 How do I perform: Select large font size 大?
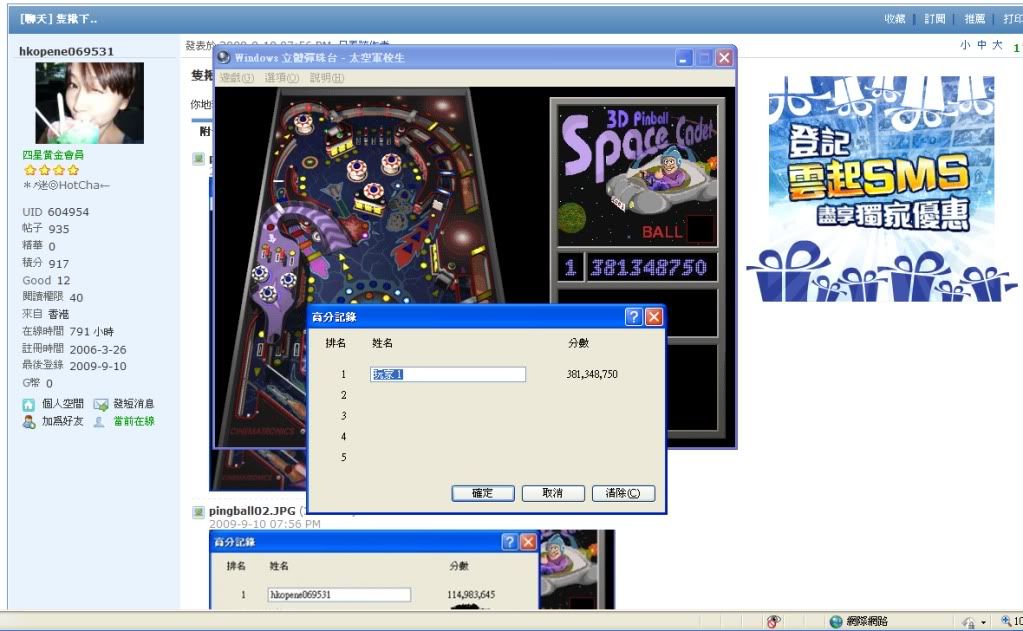tap(997, 45)
